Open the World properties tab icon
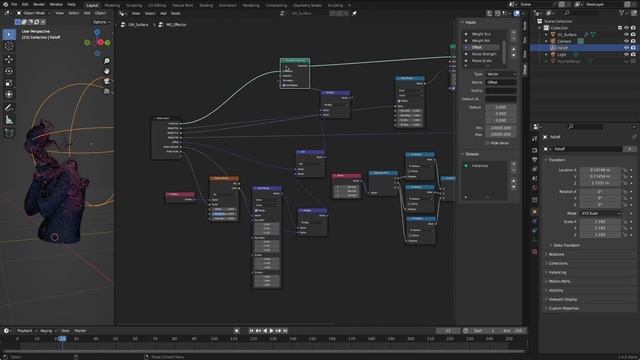Viewport: 640px width, 360px height. tap(535, 189)
